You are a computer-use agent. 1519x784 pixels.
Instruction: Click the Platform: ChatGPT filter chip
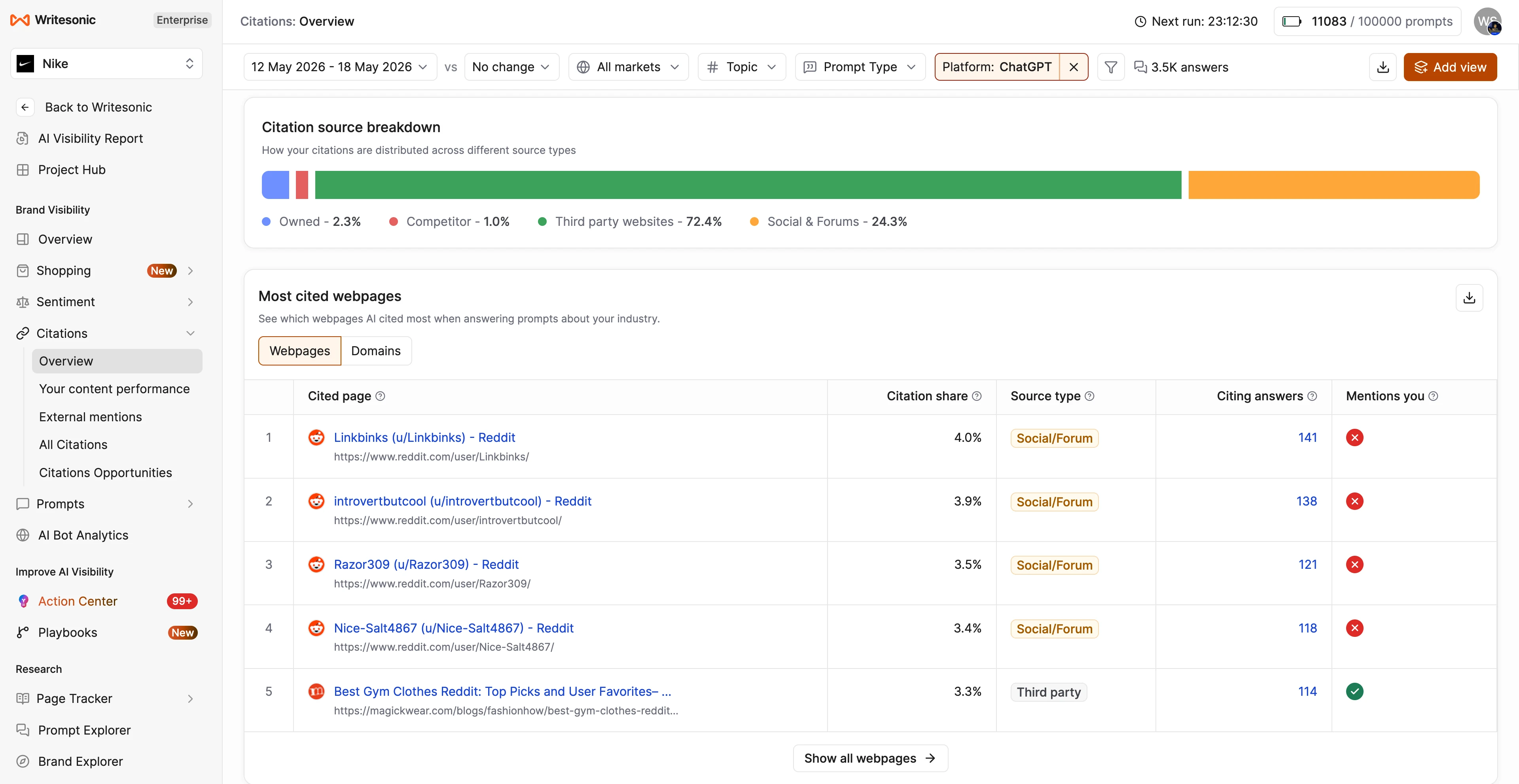pos(996,67)
